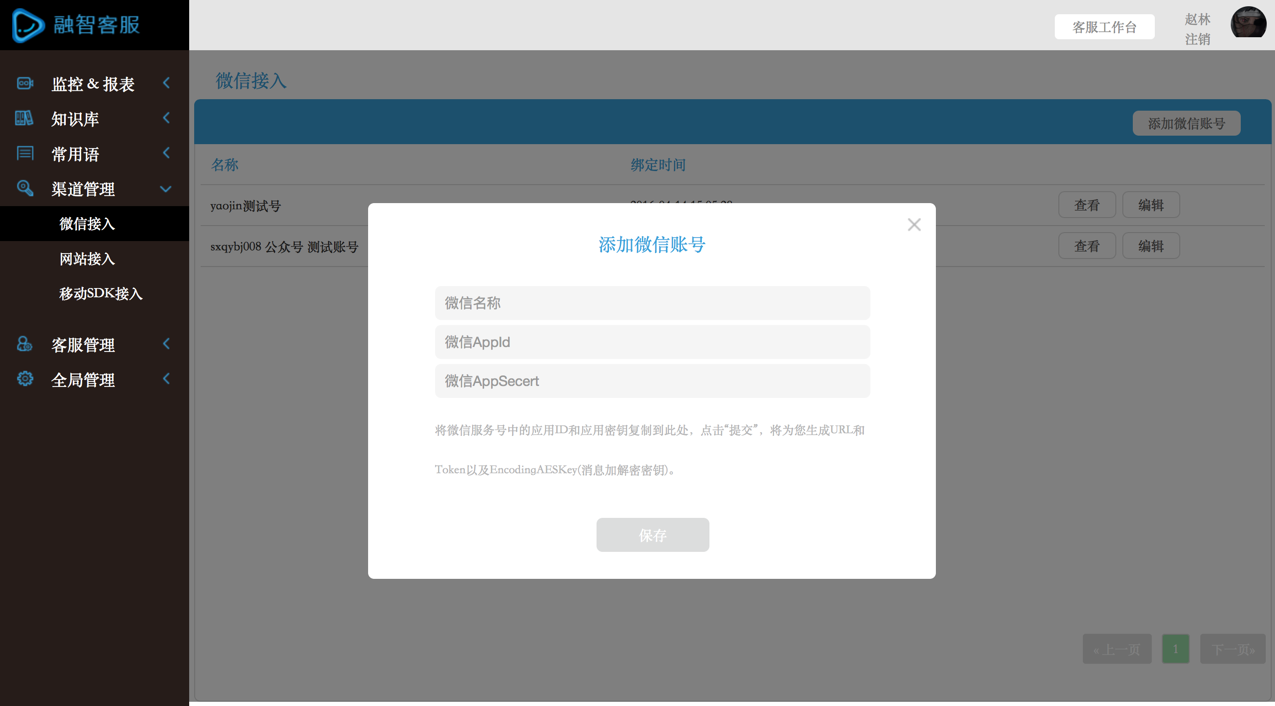Collapse the 渠道管理 menu chevron
Image resolution: width=1275 pixels, height=706 pixels.
point(166,189)
